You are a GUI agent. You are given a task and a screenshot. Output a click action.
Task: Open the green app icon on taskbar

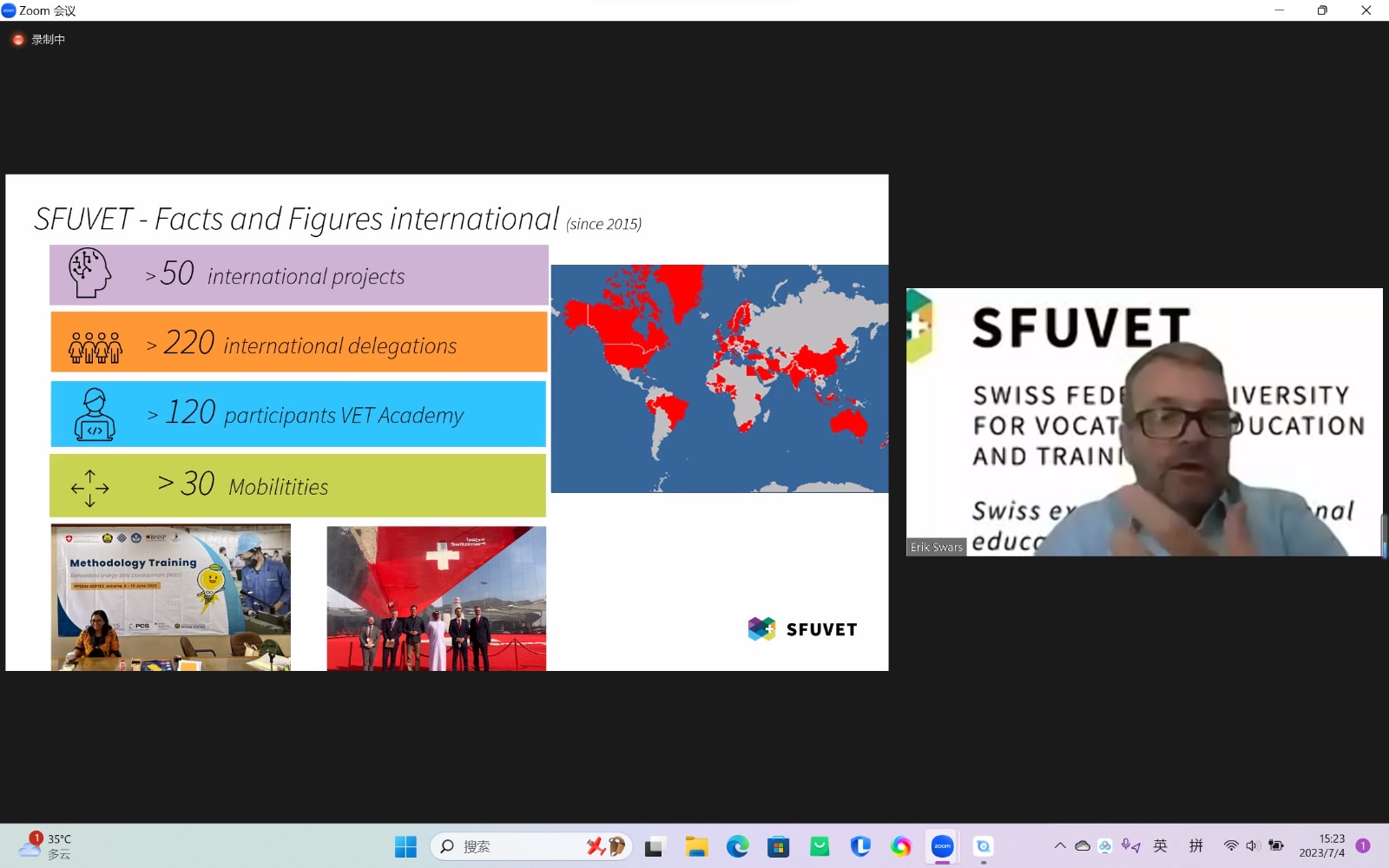[x=820, y=846]
